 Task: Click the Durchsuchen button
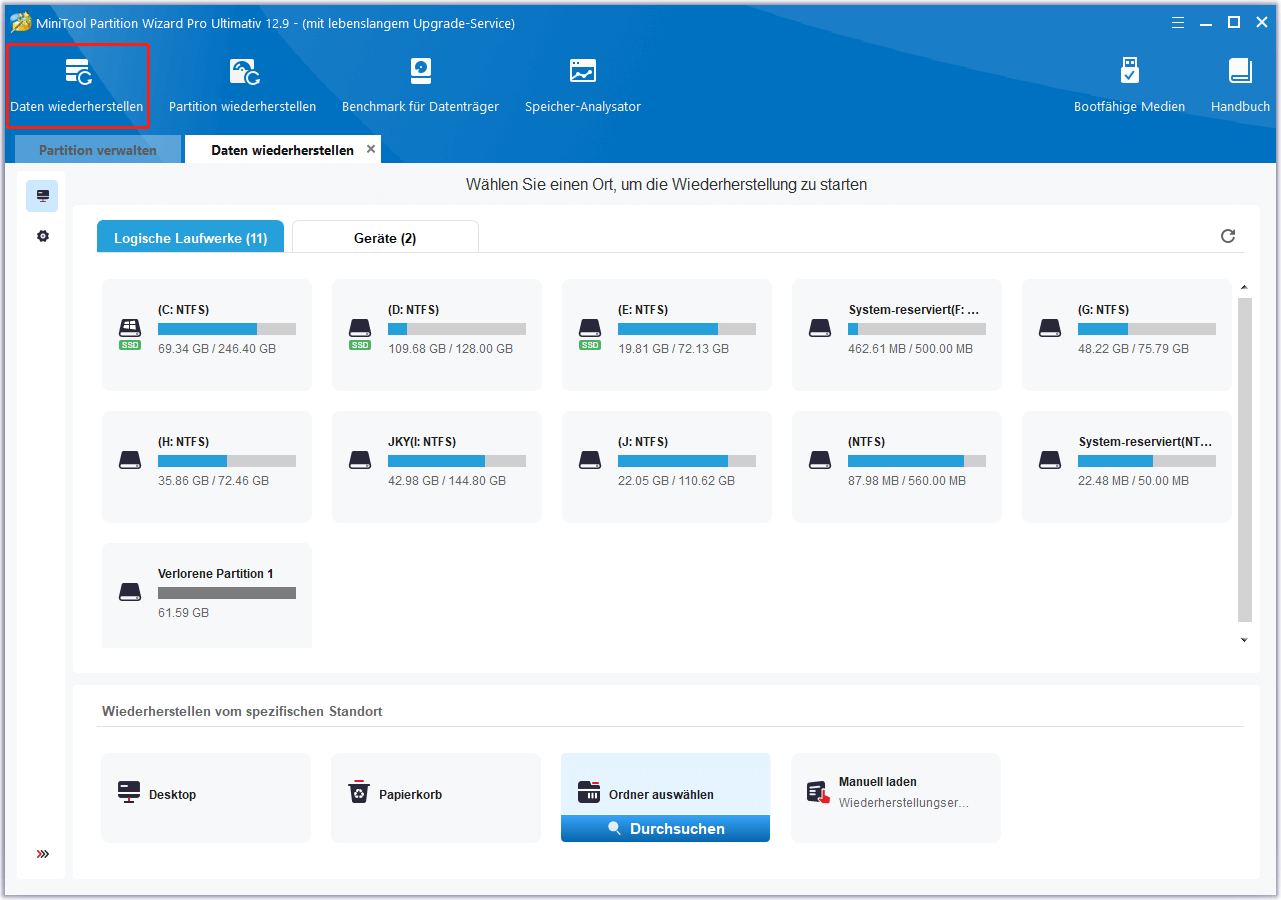click(665, 829)
